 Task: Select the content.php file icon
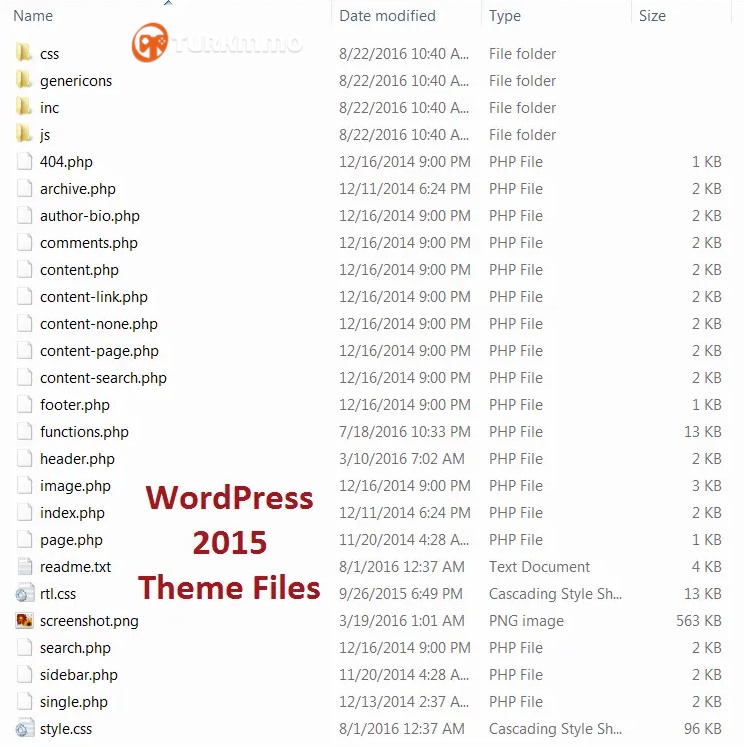point(24,269)
